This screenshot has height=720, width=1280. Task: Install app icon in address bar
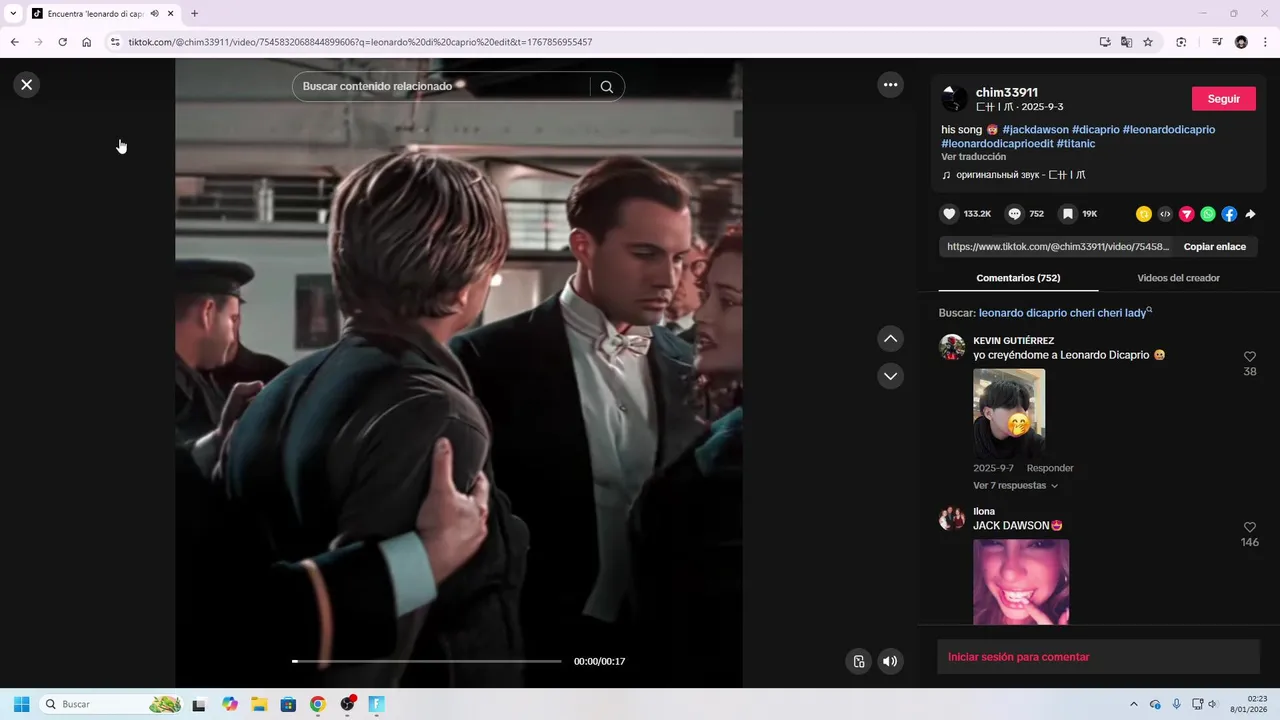tap(1105, 42)
